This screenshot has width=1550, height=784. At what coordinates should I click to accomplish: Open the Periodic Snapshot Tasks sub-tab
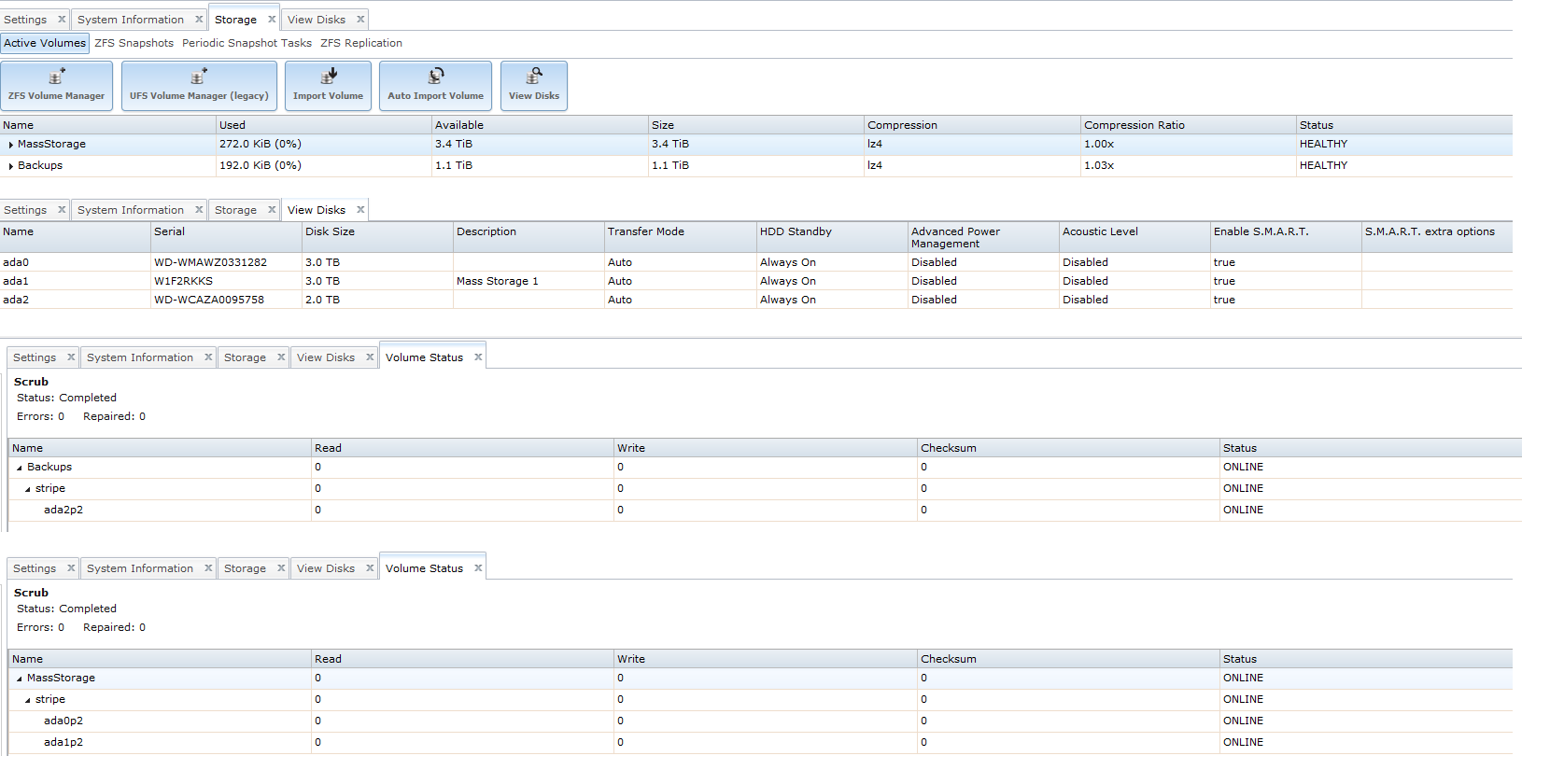[x=247, y=43]
